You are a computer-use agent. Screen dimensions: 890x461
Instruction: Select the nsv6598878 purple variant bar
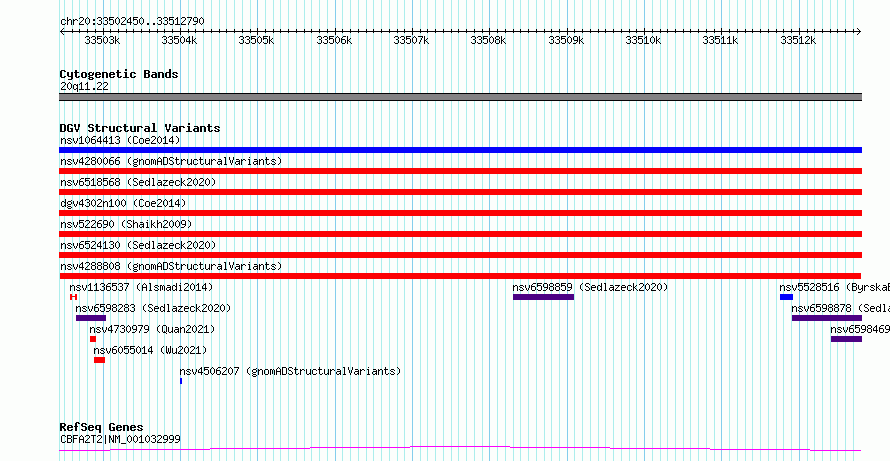point(827,318)
